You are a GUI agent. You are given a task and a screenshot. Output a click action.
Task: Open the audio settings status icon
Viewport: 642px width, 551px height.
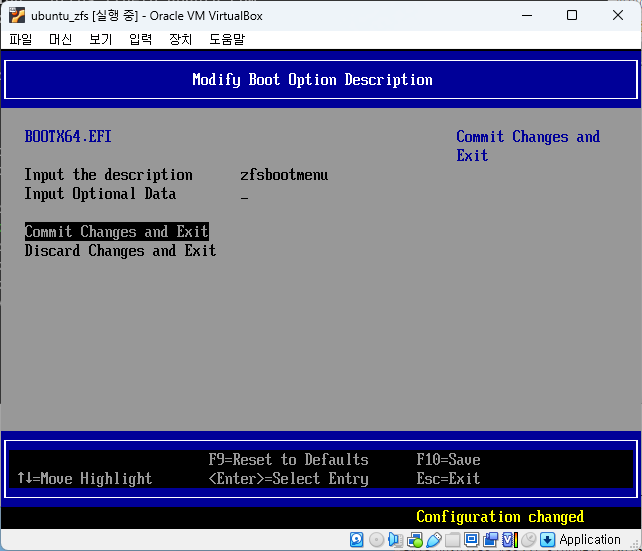point(395,540)
